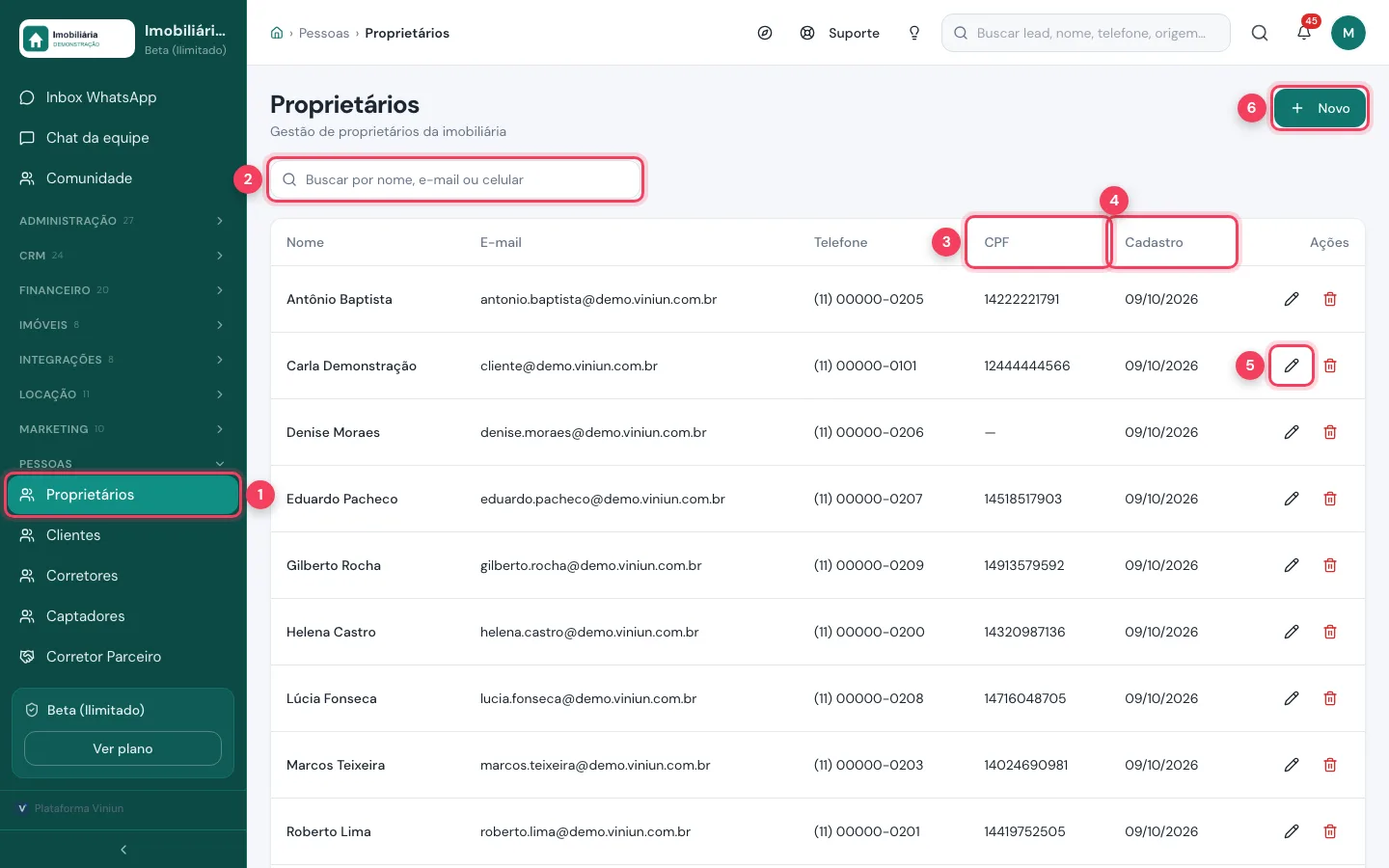Click the Pessoas breadcrumb
Viewport: 1389px width, 868px height.
point(324,33)
